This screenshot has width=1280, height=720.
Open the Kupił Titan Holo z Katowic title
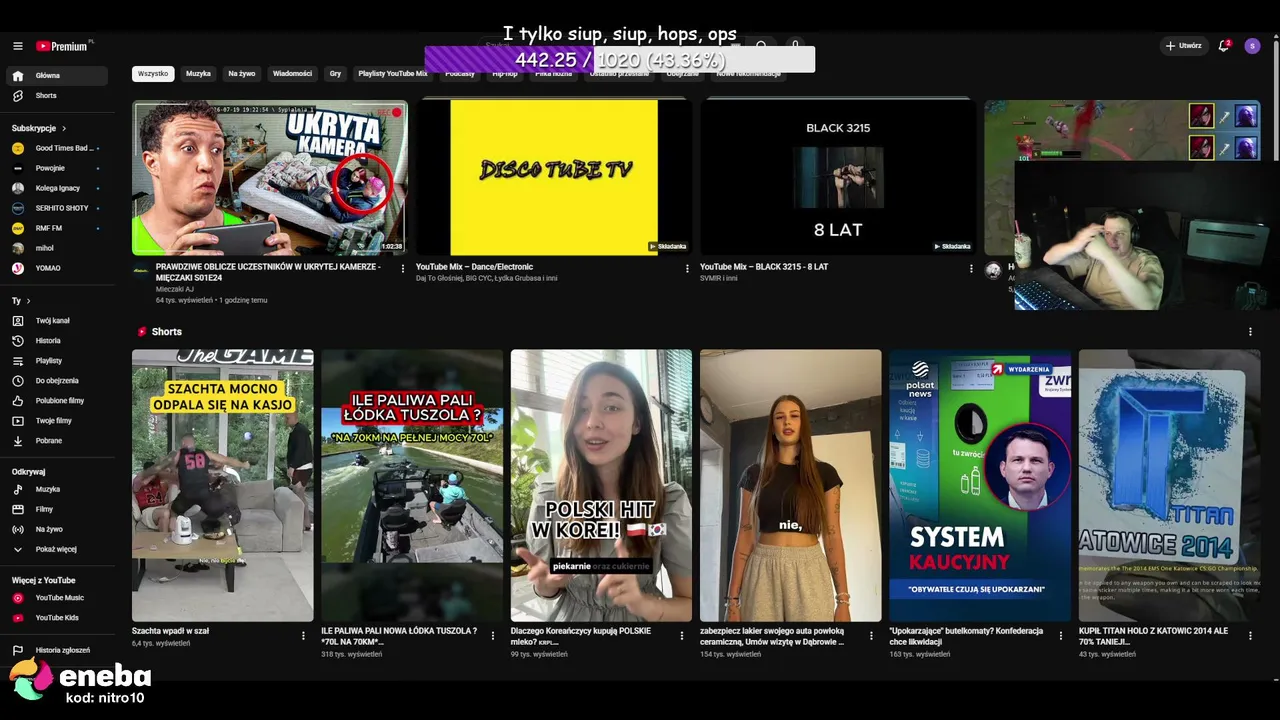pos(1153,636)
